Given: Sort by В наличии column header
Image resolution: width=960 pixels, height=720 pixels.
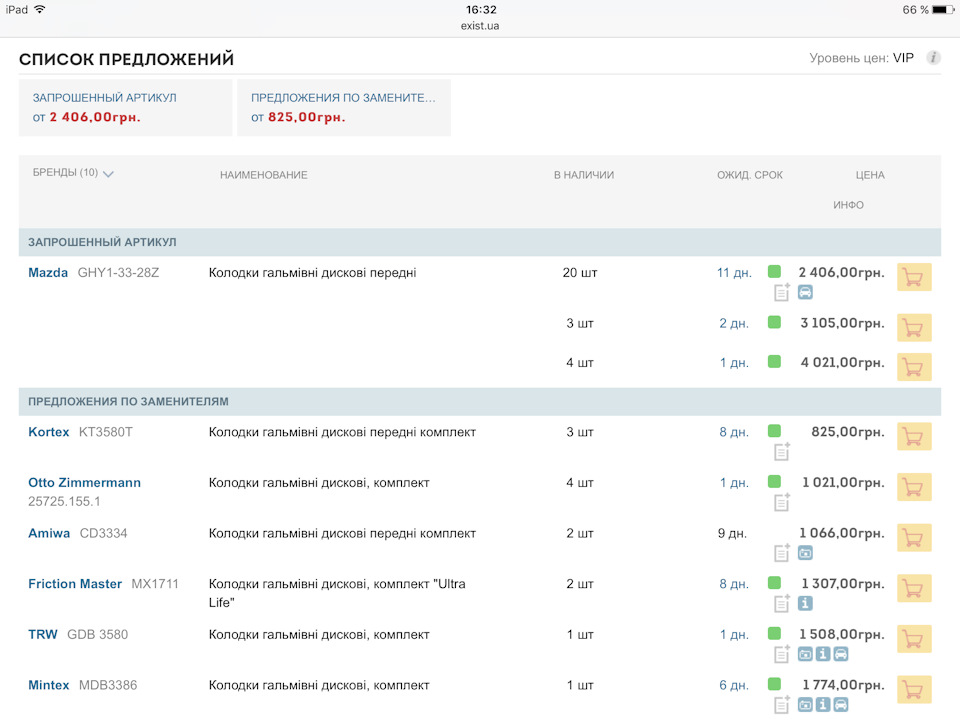Looking at the screenshot, I should [x=584, y=175].
